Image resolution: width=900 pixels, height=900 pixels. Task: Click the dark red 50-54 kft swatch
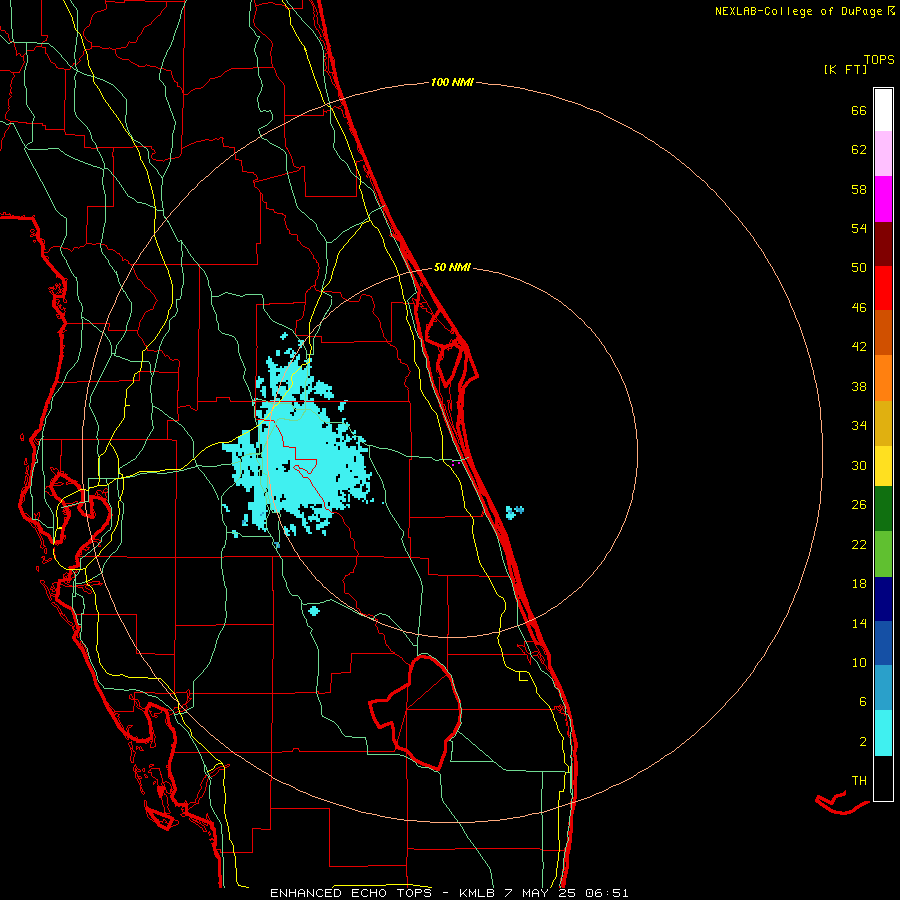883,244
